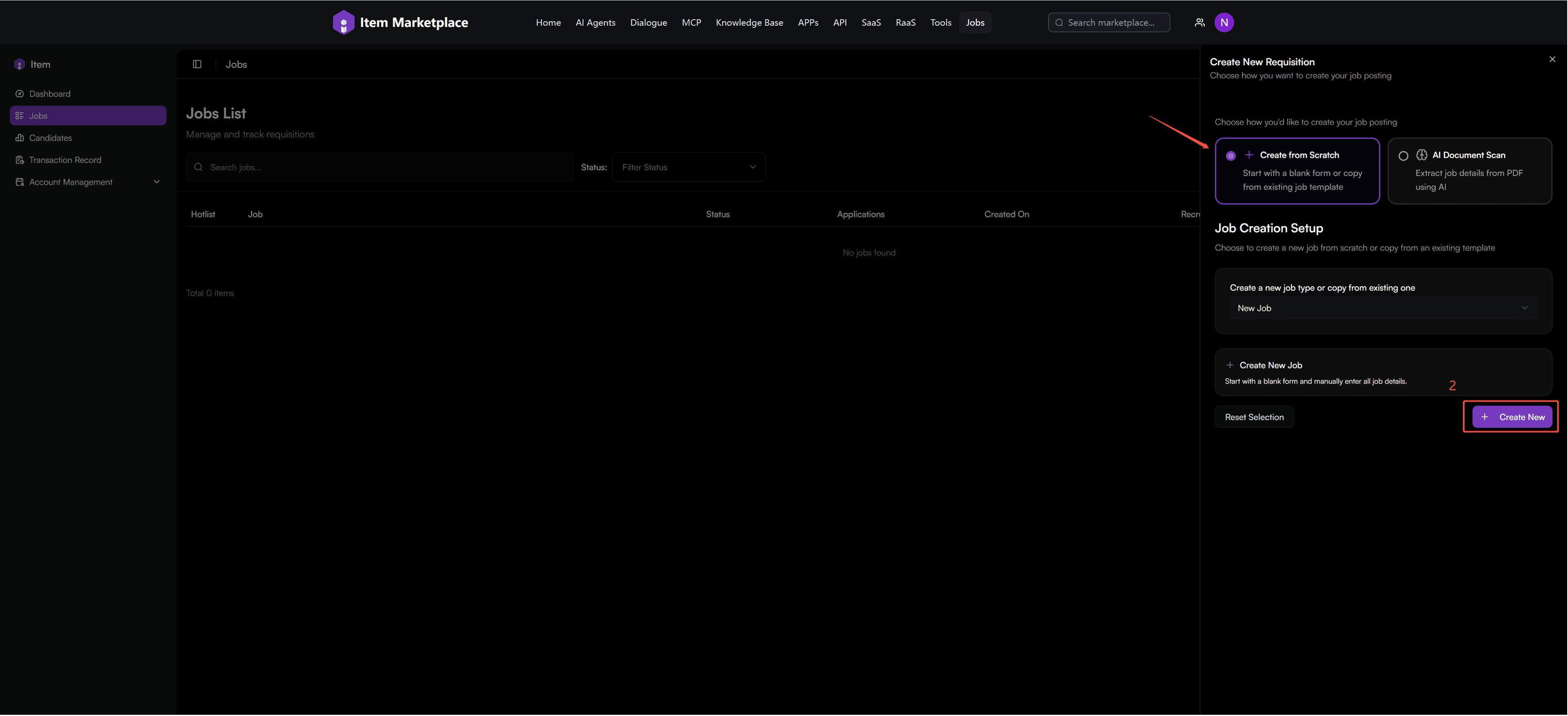Close the Create New Requisition panel
Viewport: 1568px width, 716px height.
[1552, 59]
